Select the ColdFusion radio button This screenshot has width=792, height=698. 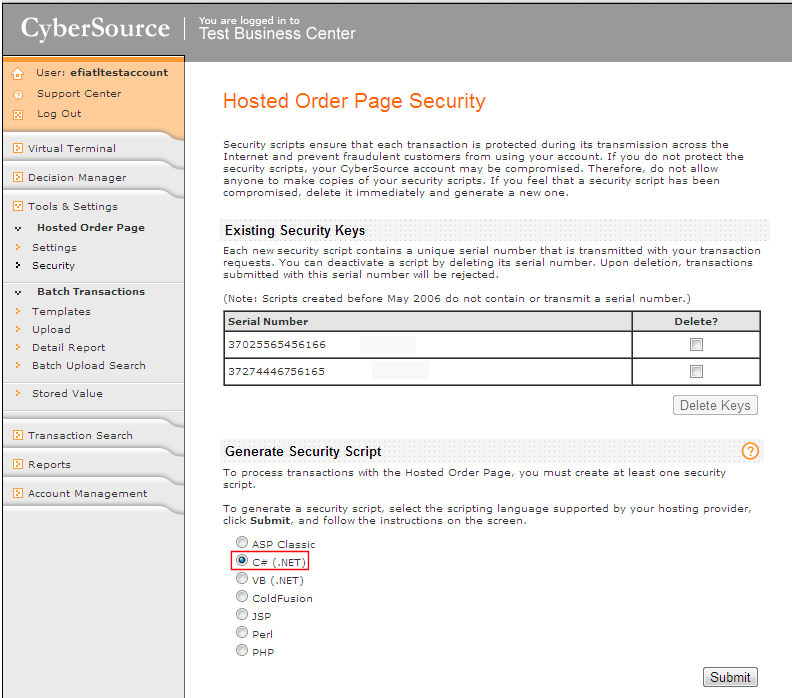242,596
